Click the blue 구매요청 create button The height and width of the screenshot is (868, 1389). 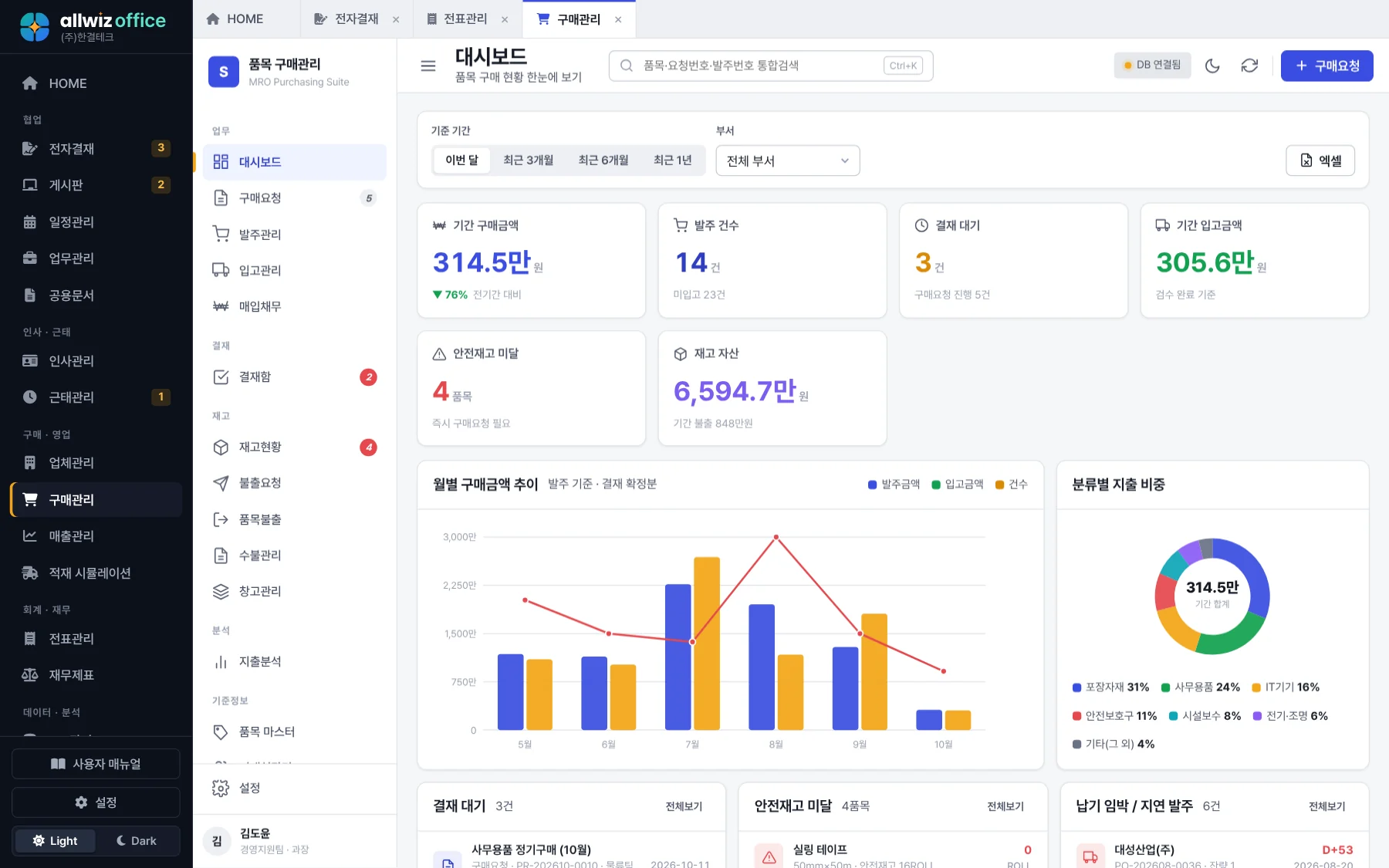1326,66
